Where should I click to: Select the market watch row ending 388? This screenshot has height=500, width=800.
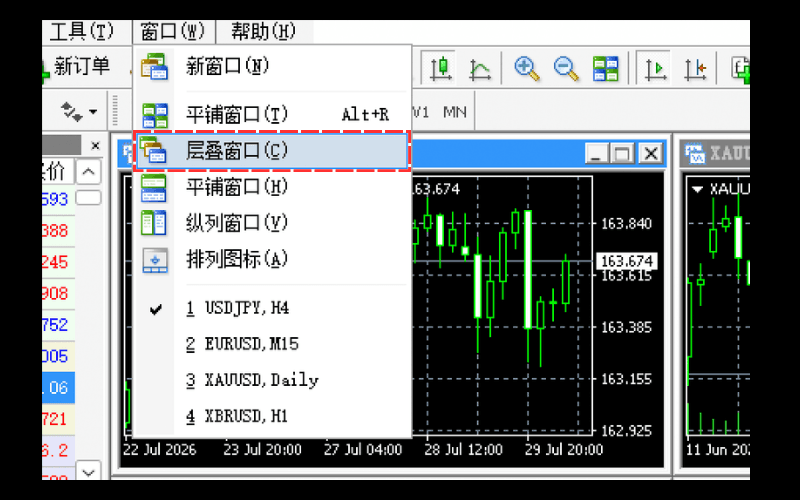(59, 231)
